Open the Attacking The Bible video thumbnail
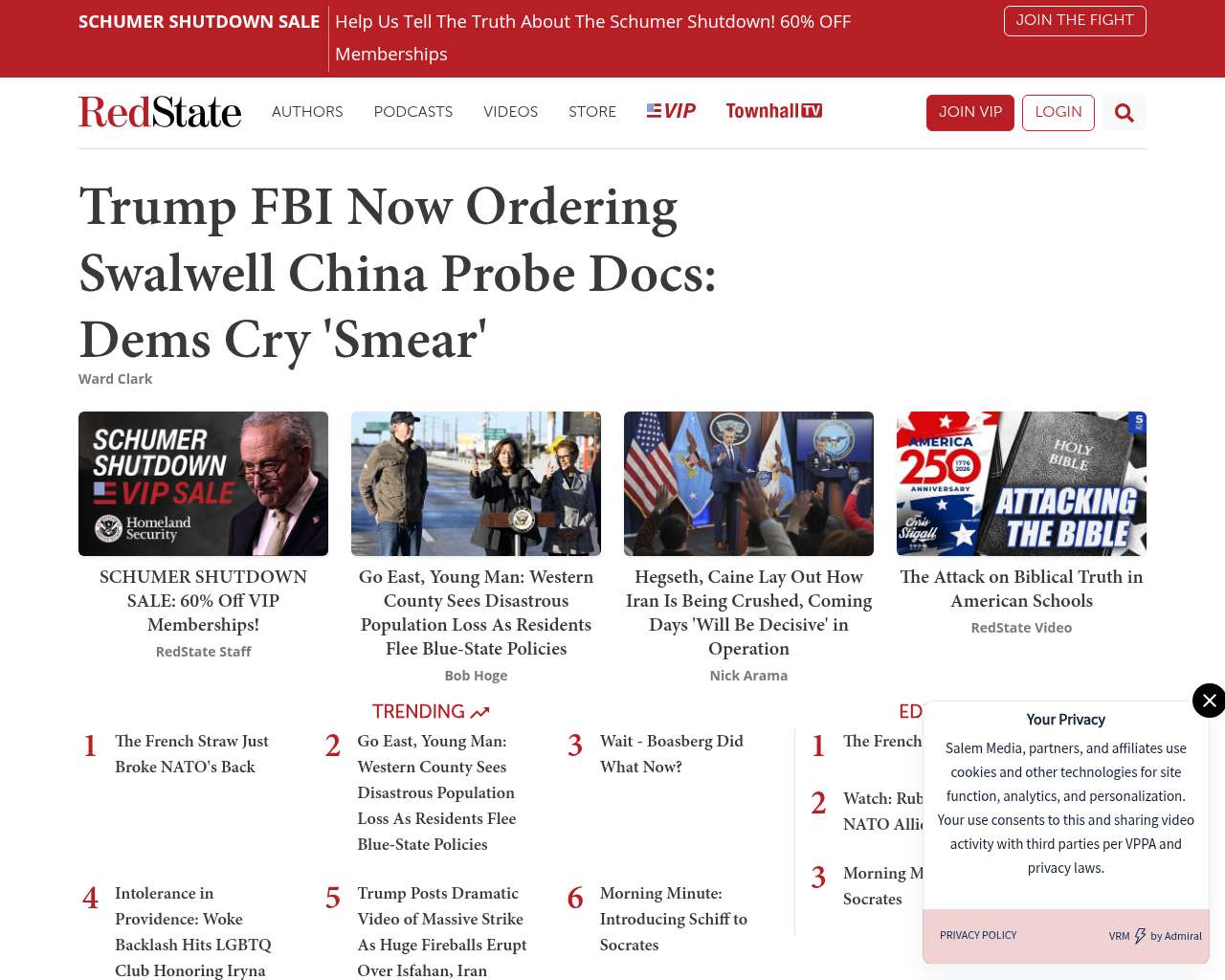This screenshot has width=1225, height=980. click(1021, 483)
